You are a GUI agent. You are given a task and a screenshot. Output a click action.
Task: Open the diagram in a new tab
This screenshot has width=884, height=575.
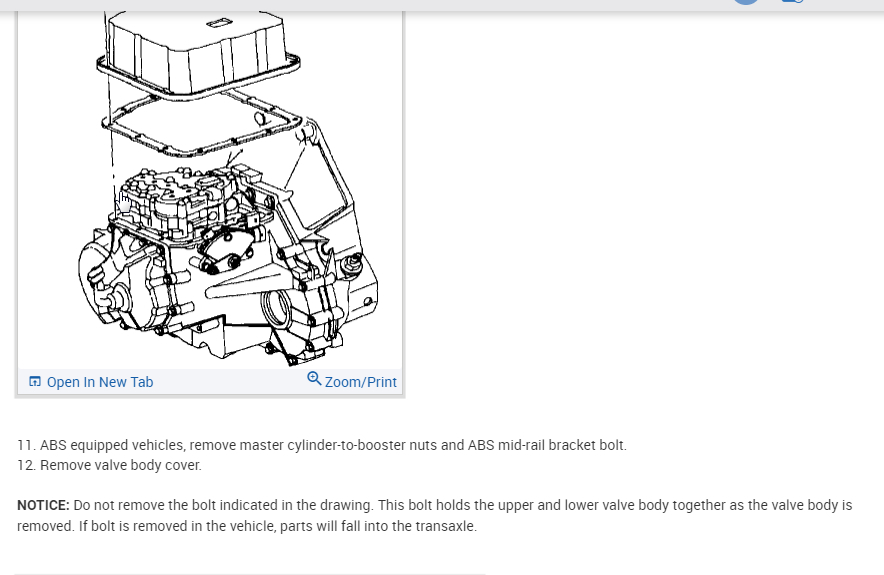pyautogui.click(x=91, y=382)
